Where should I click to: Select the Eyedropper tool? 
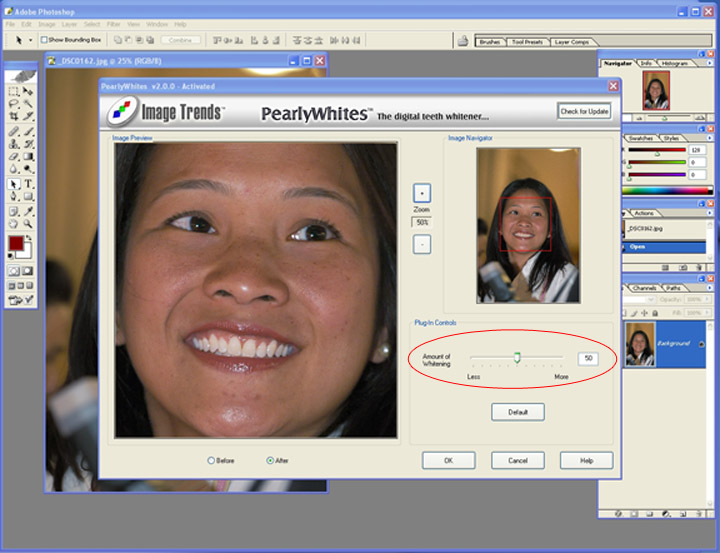28,211
